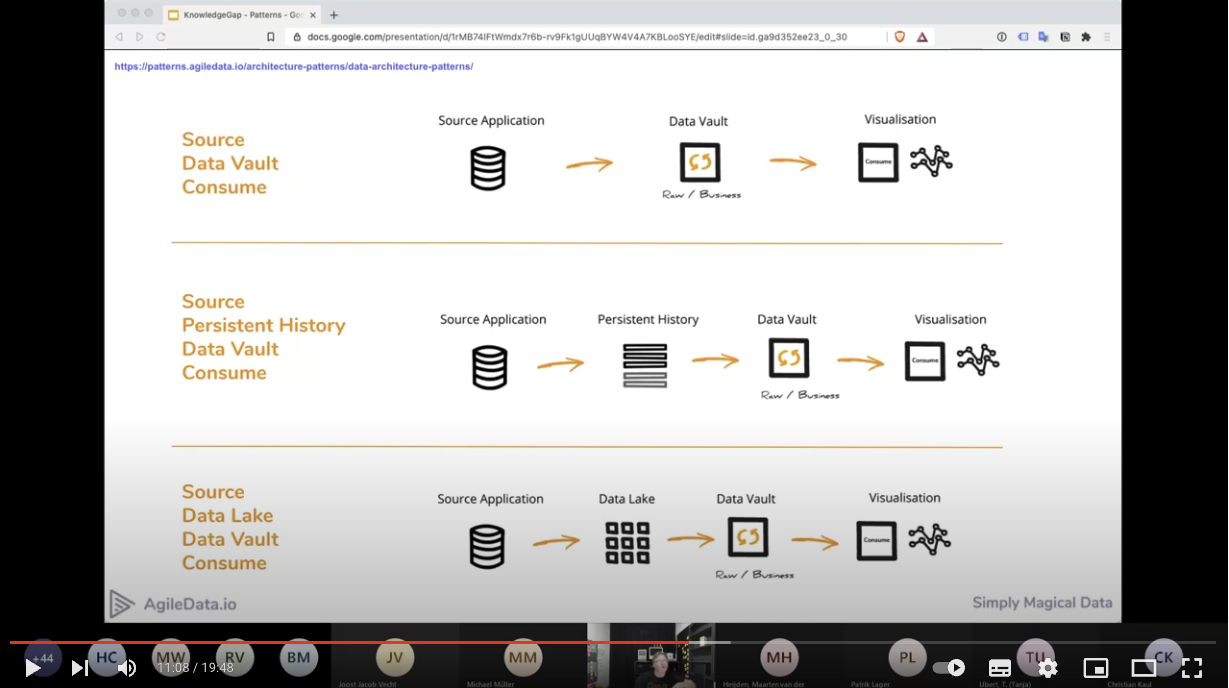Bookmark the page via the star icon
Screen dimensions: 1229x688
(x=271, y=36)
